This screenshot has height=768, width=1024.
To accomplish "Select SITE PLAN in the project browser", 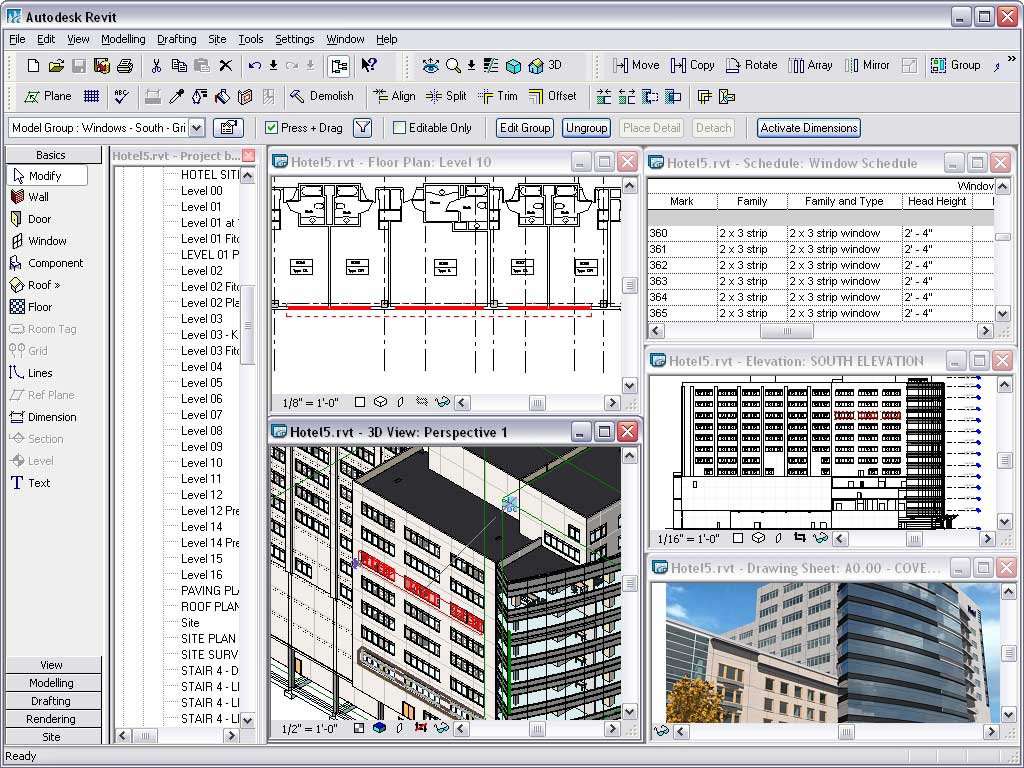I will [208, 639].
